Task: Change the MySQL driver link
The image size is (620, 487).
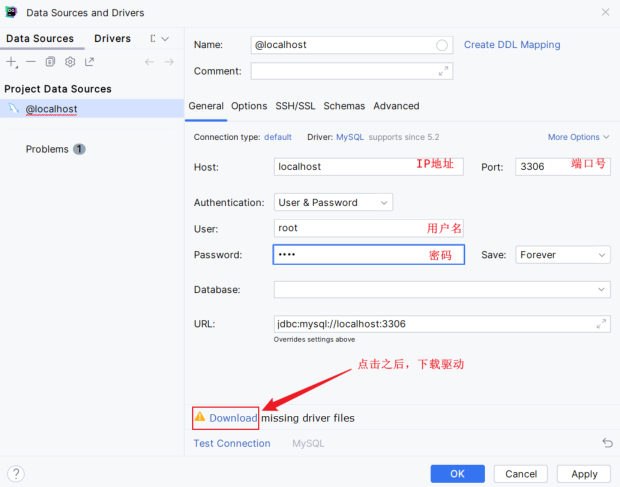Action: [x=350, y=137]
